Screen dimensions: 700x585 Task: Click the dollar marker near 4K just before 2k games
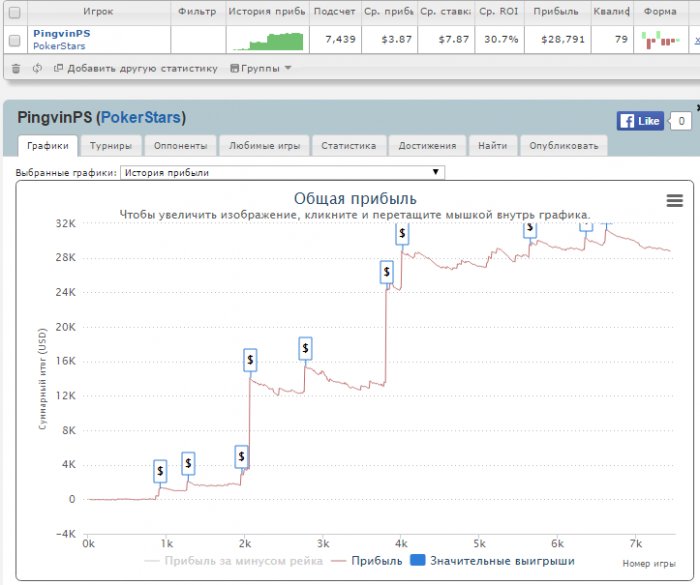242,457
